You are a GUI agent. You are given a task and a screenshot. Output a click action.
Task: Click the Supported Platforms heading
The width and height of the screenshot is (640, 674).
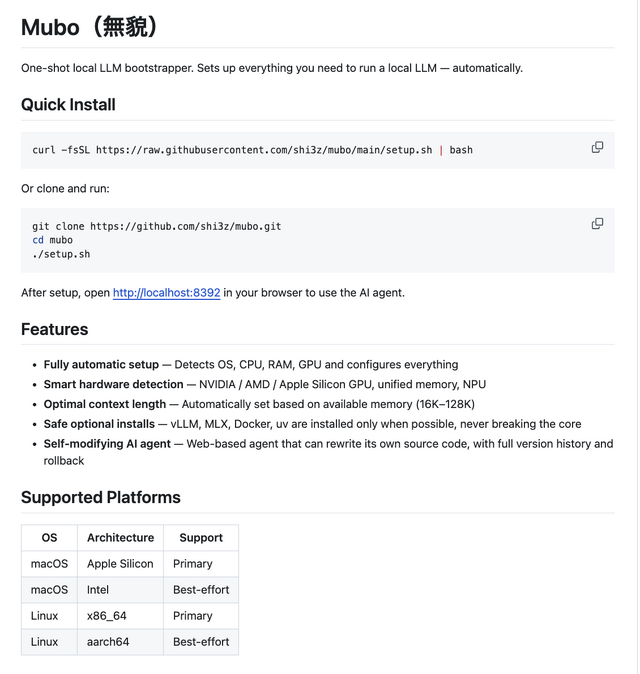click(101, 497)
